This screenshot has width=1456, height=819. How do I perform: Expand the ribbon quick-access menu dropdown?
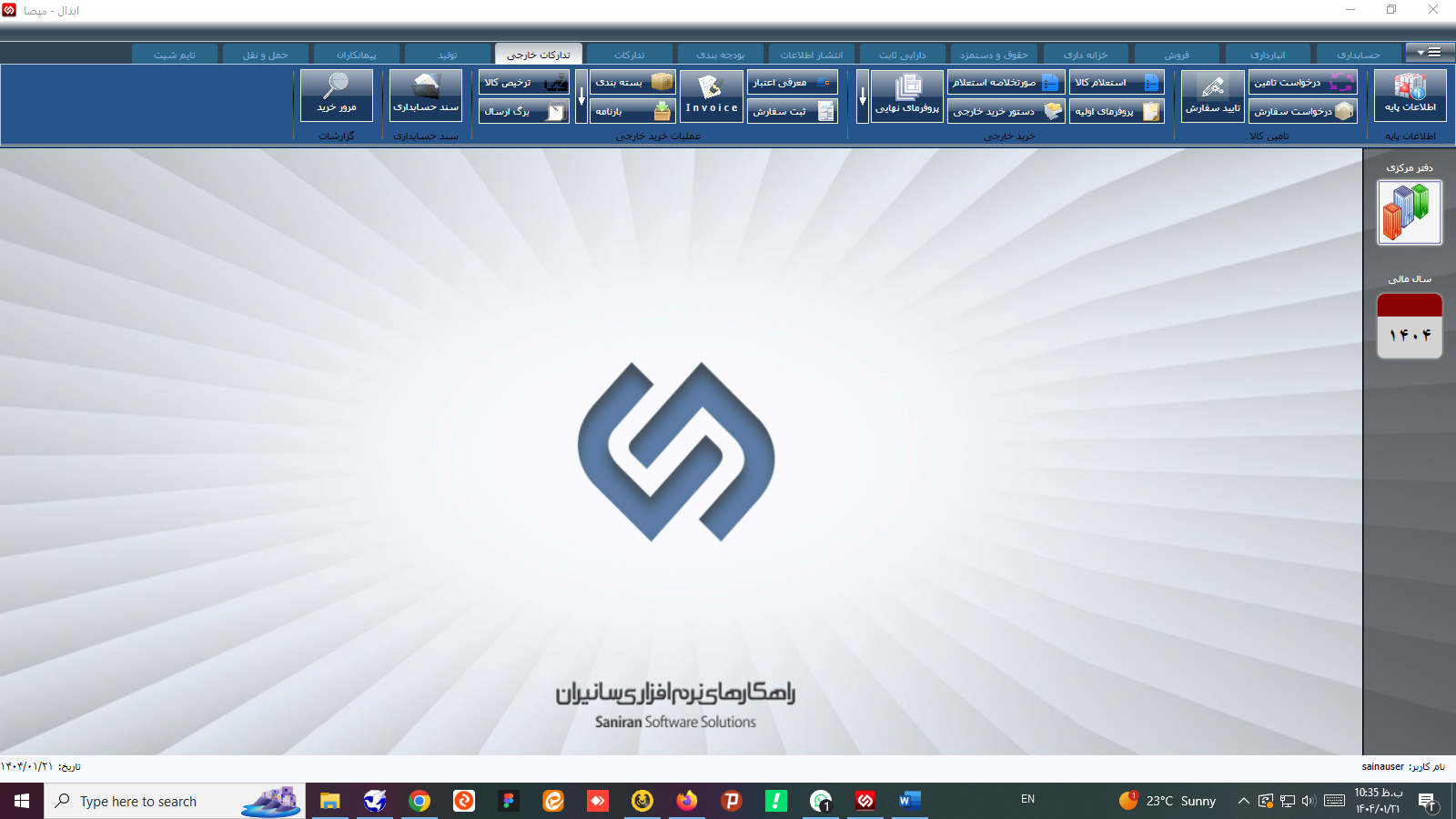[x=1429, y=53]
